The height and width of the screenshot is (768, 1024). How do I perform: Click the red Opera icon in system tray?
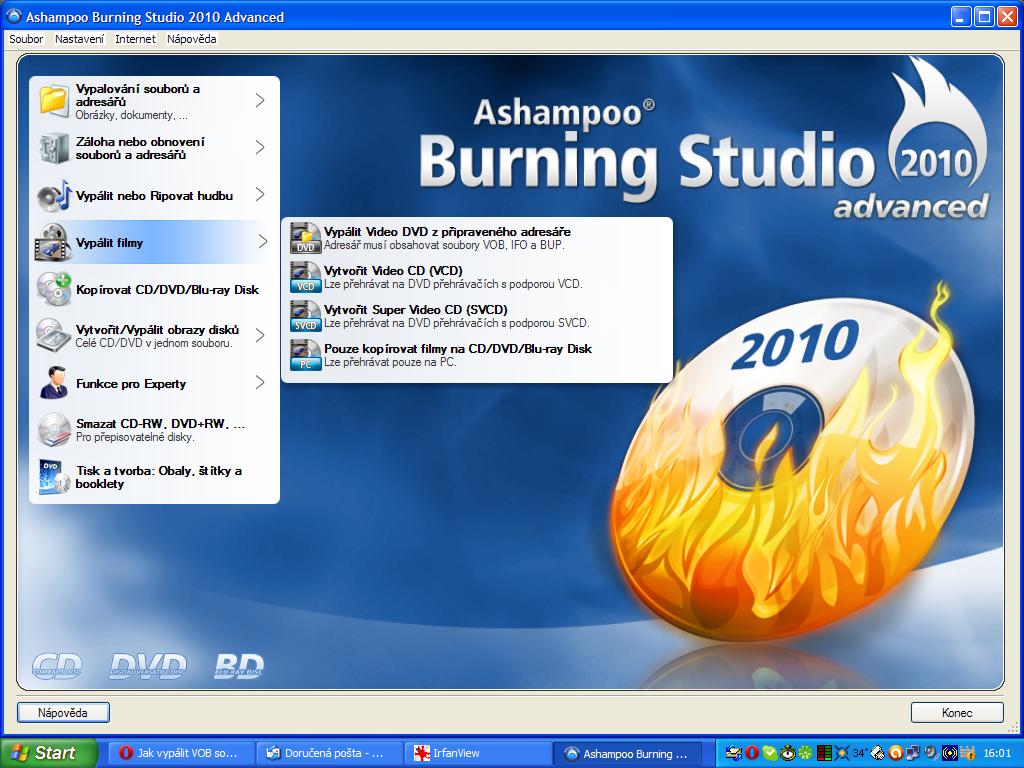pyautogui.click(x=752, y=753)
